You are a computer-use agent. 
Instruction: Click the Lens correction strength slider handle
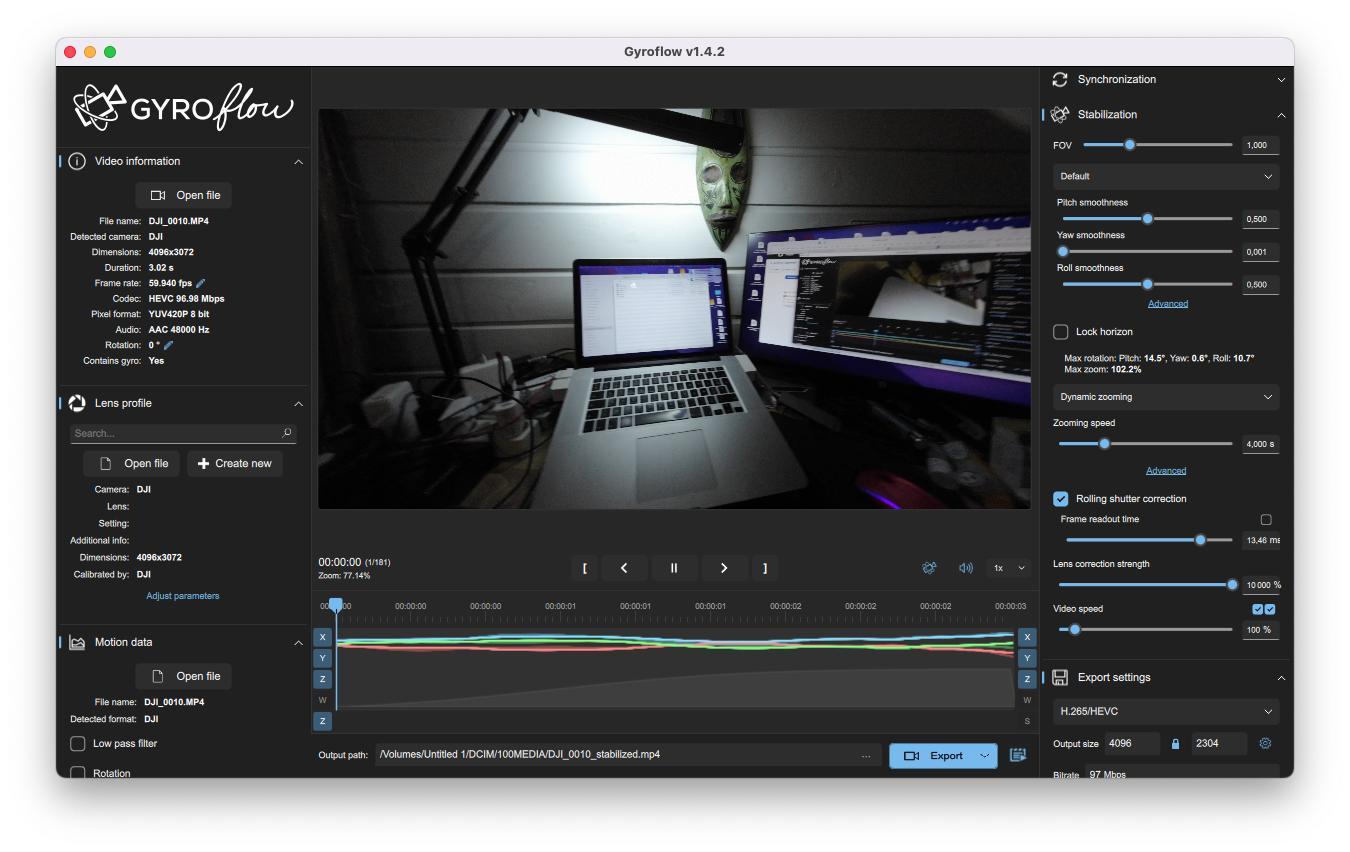[x=1232, y=584]
